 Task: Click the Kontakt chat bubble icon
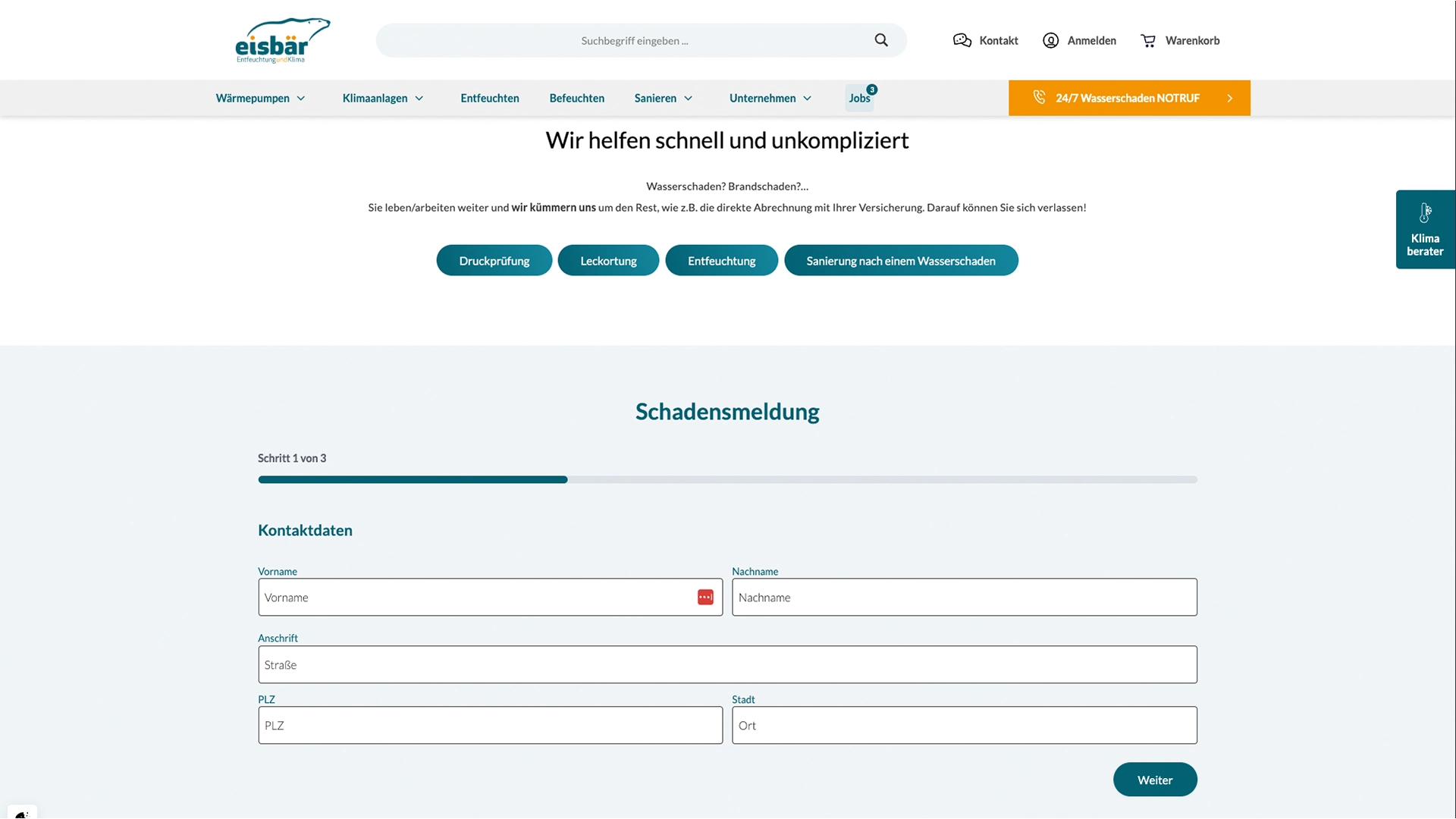pos(962,41)
